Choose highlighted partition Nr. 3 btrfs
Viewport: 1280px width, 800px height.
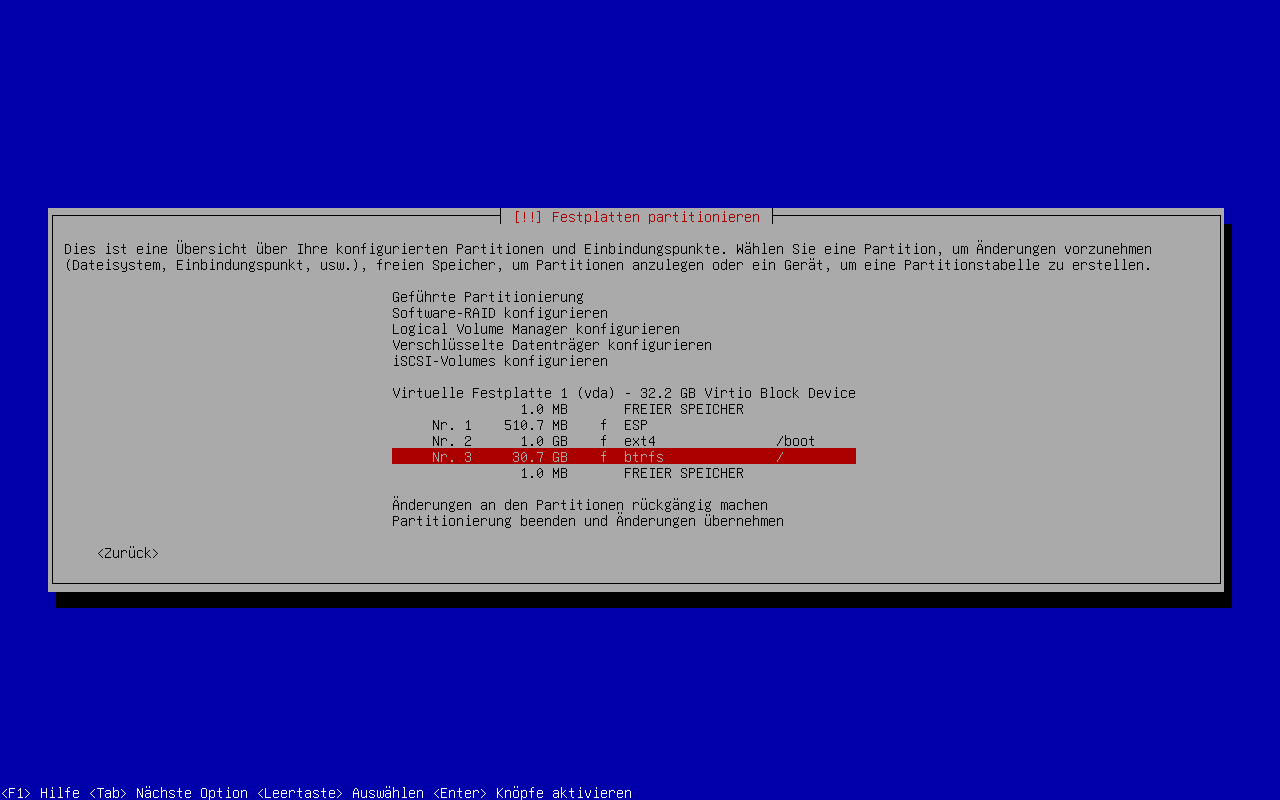(623, 457)
